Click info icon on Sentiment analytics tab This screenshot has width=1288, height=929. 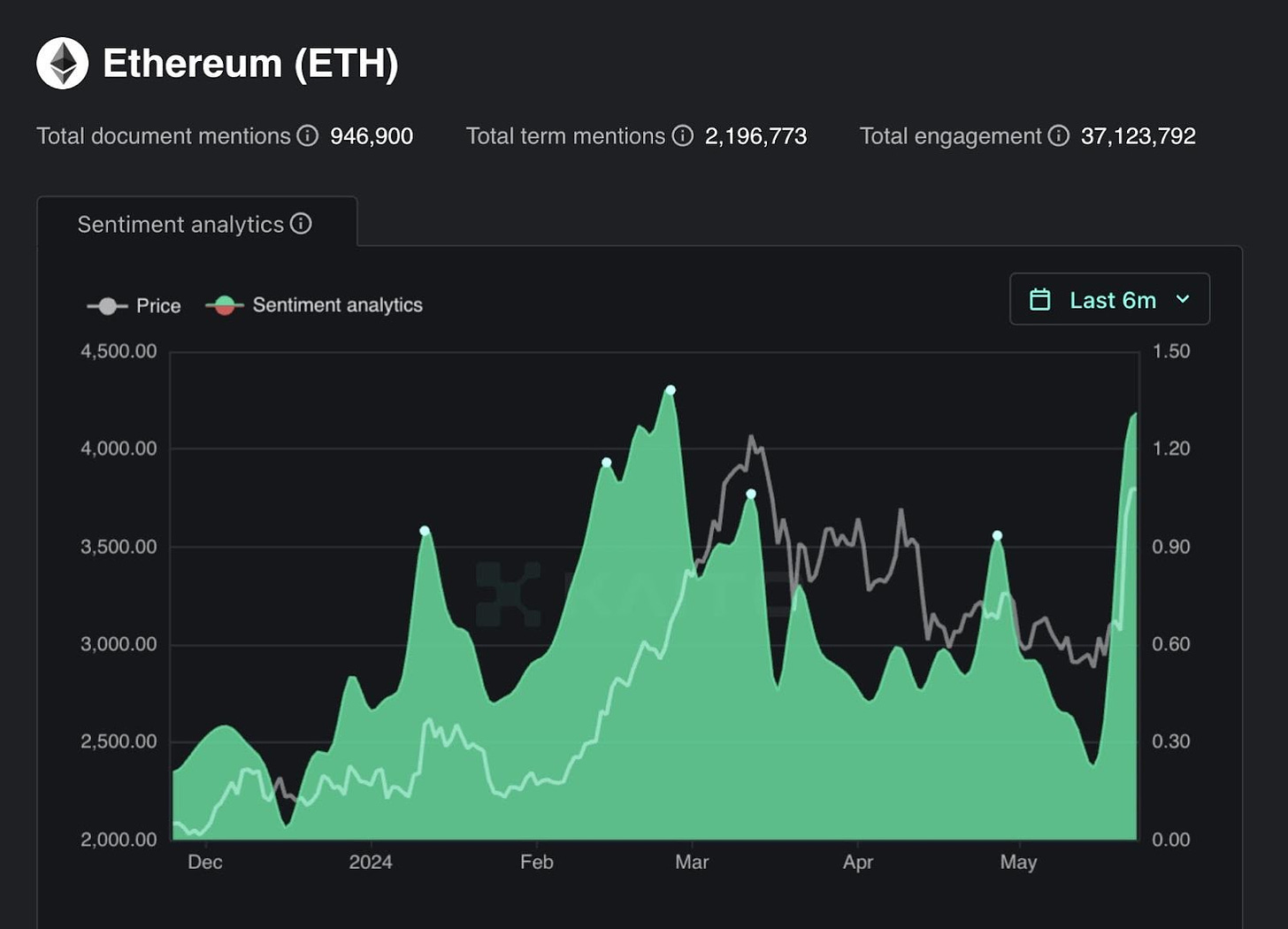pos(301,224)
